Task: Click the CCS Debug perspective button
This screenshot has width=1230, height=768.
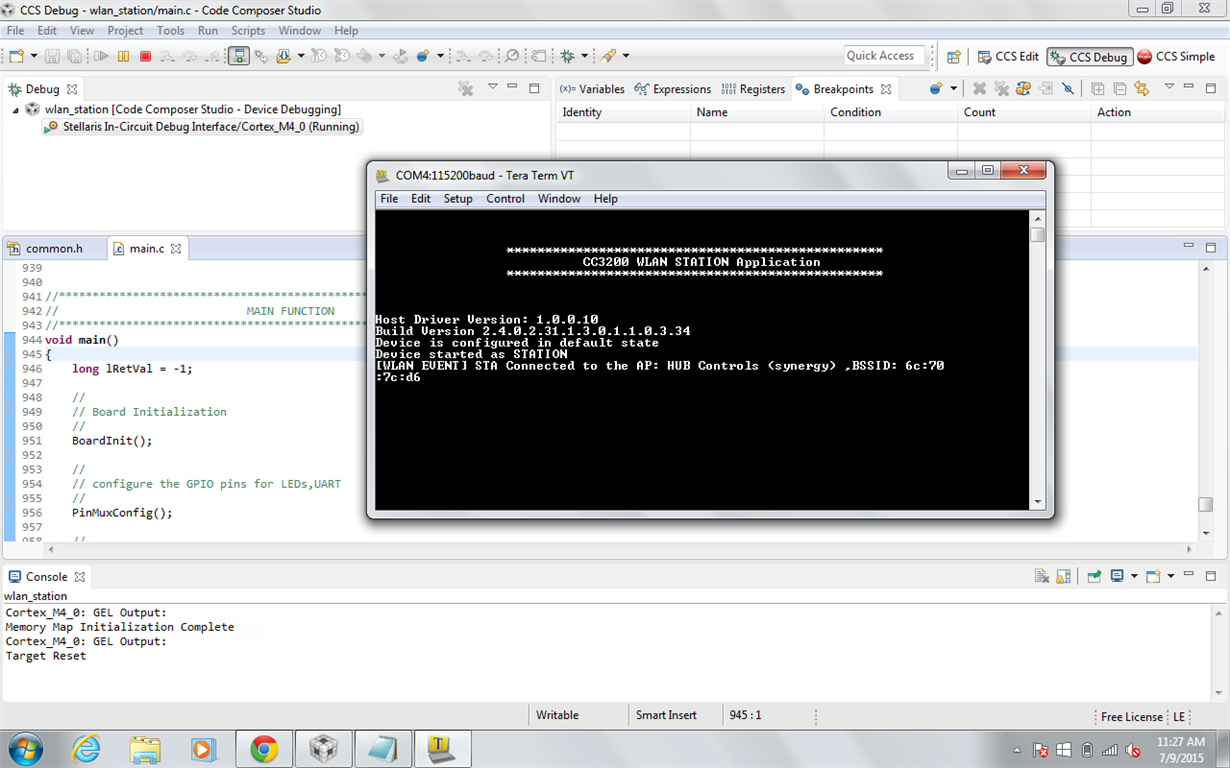Action: point(1089,57)
